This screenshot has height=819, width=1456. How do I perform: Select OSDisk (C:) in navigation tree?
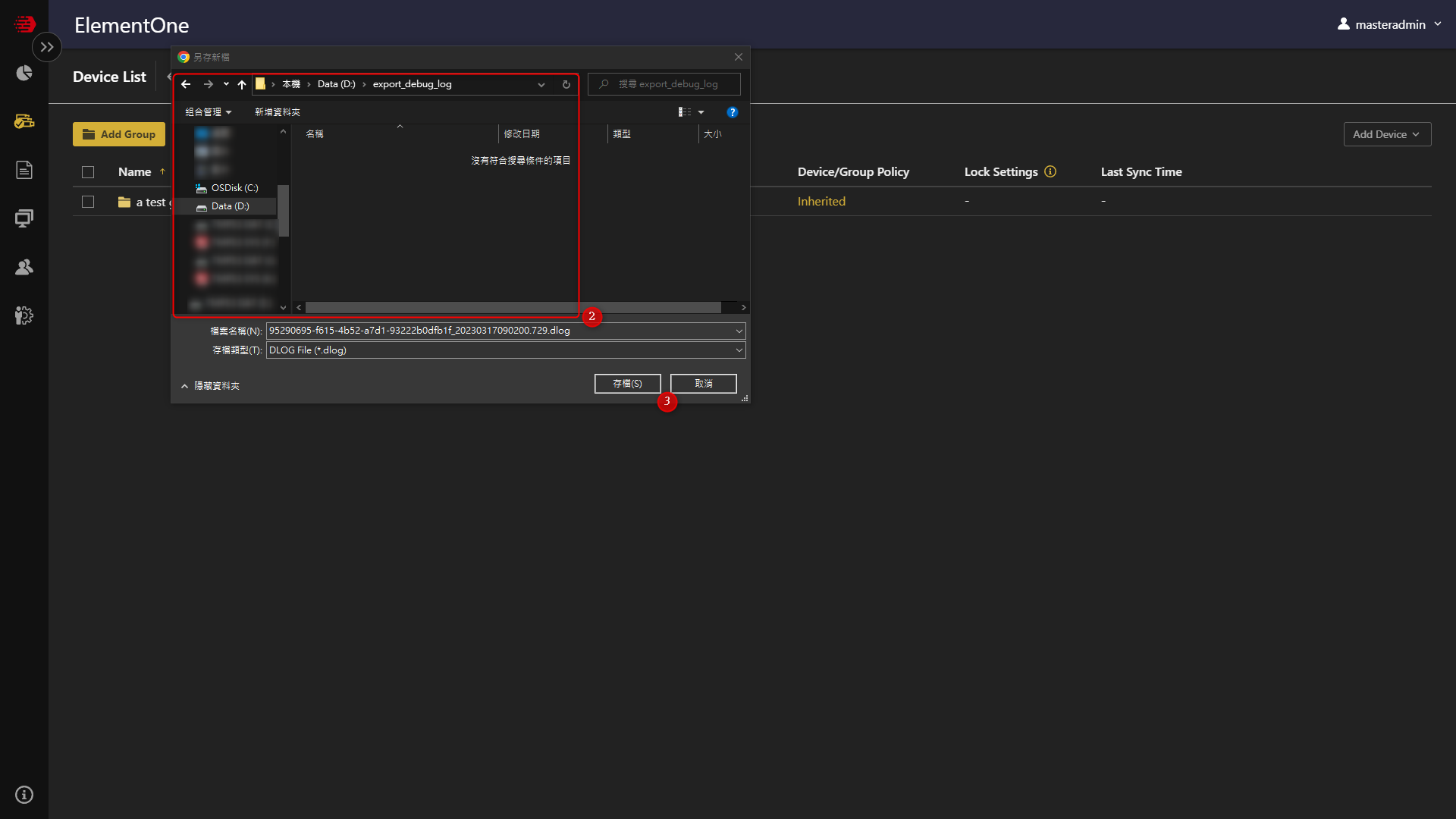point(234,188)
